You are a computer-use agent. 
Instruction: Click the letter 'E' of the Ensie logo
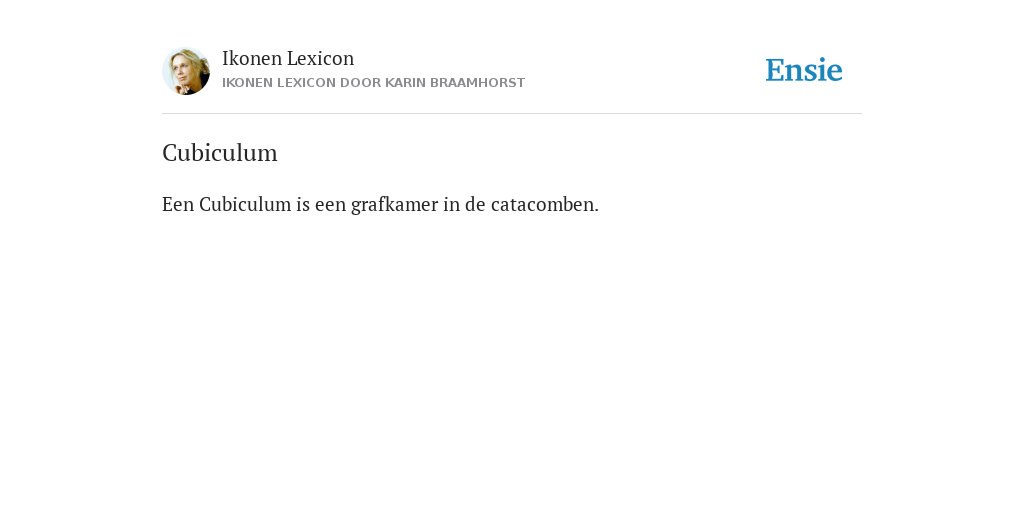(775, 71)
